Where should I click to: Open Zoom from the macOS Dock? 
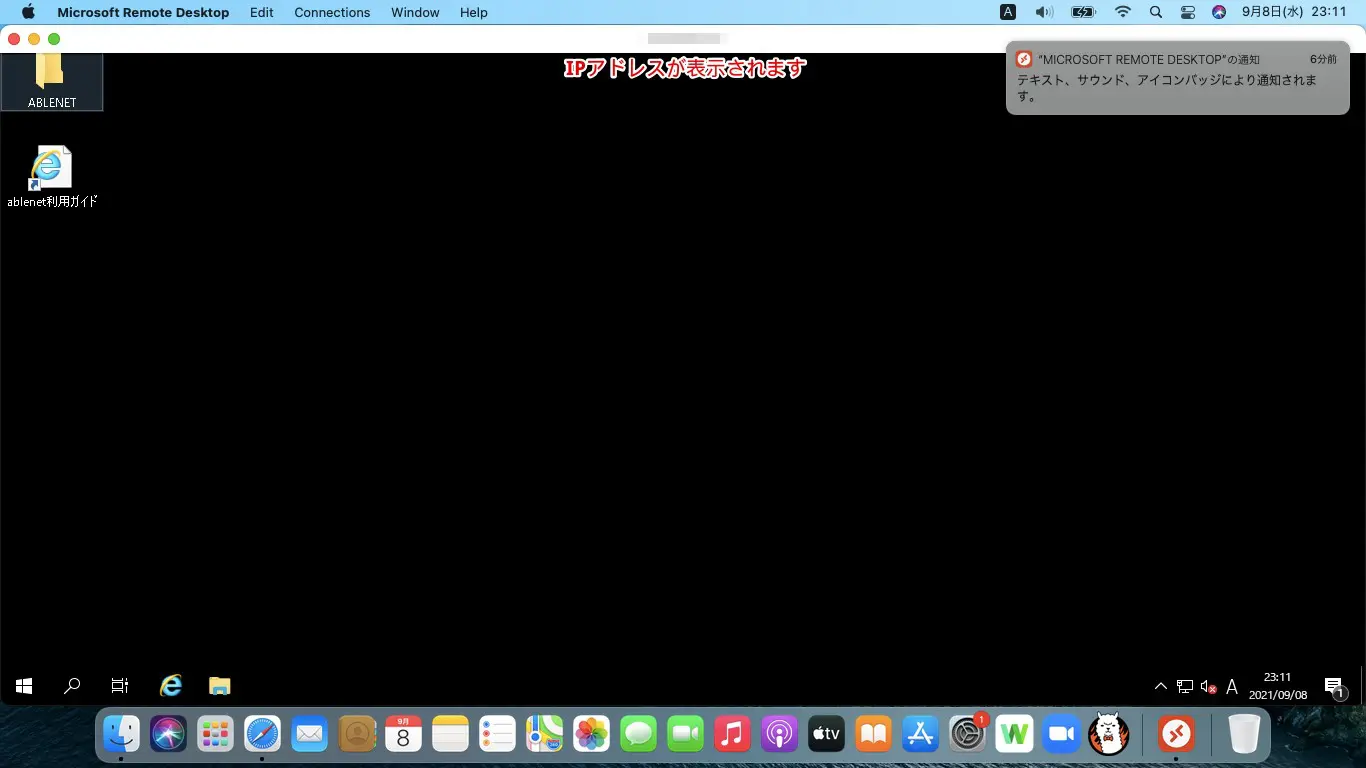[1059, 735]
